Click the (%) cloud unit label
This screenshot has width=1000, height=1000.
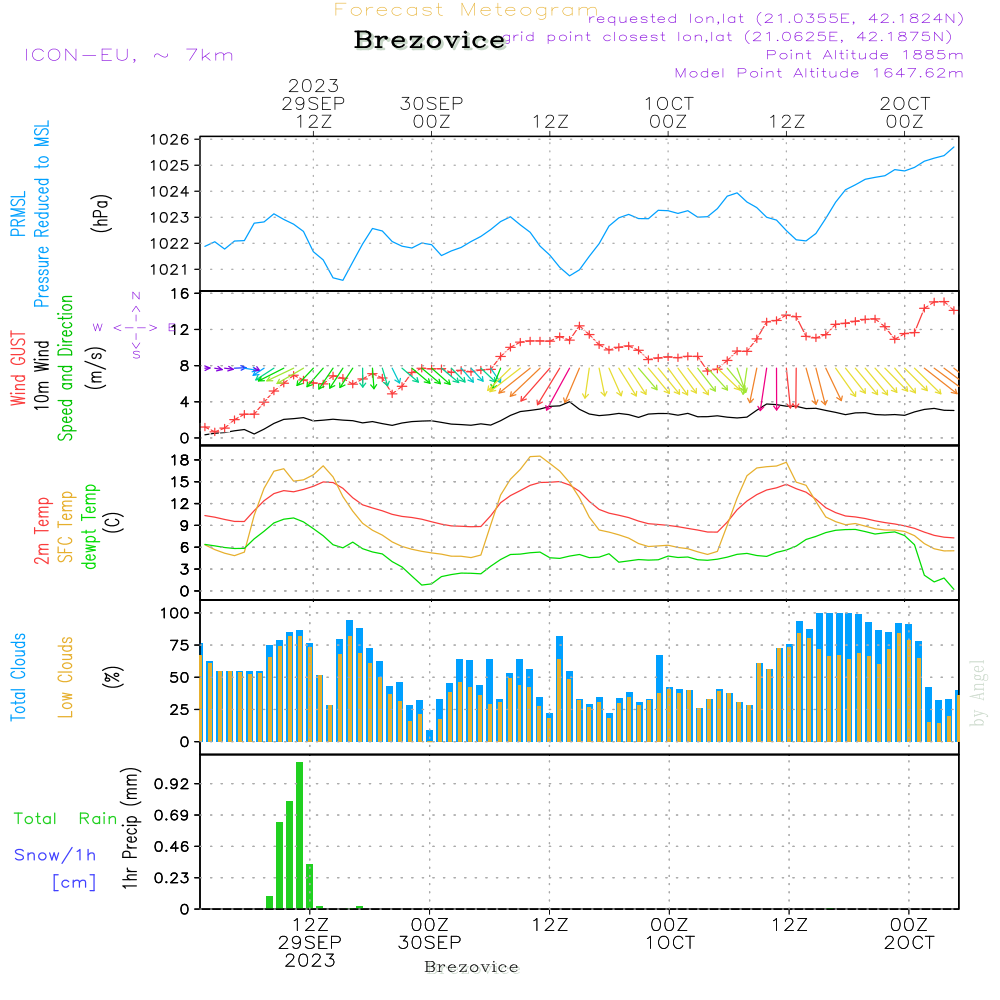(112, 677)
